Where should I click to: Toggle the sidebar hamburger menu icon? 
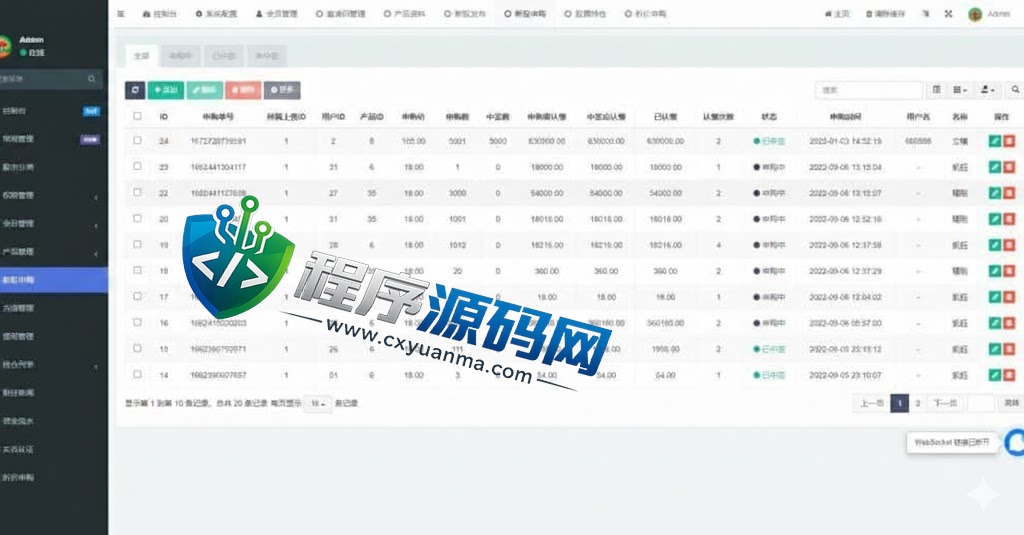tap(121, 14)
